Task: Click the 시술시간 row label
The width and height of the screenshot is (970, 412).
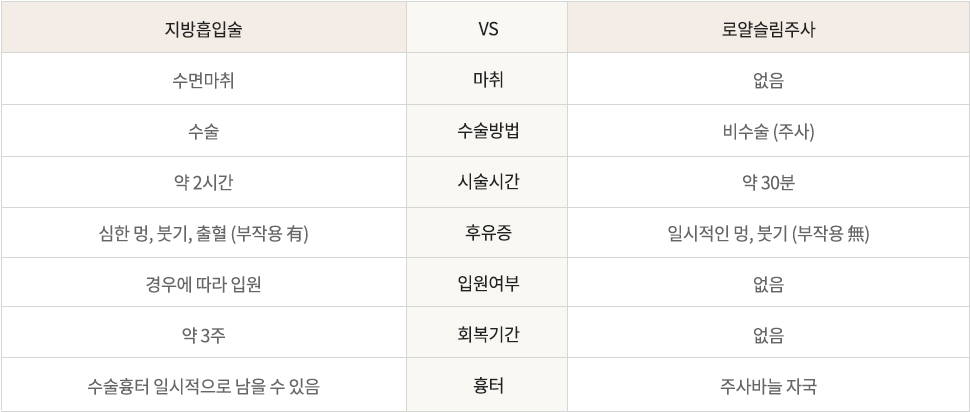Action: (488, 183)
